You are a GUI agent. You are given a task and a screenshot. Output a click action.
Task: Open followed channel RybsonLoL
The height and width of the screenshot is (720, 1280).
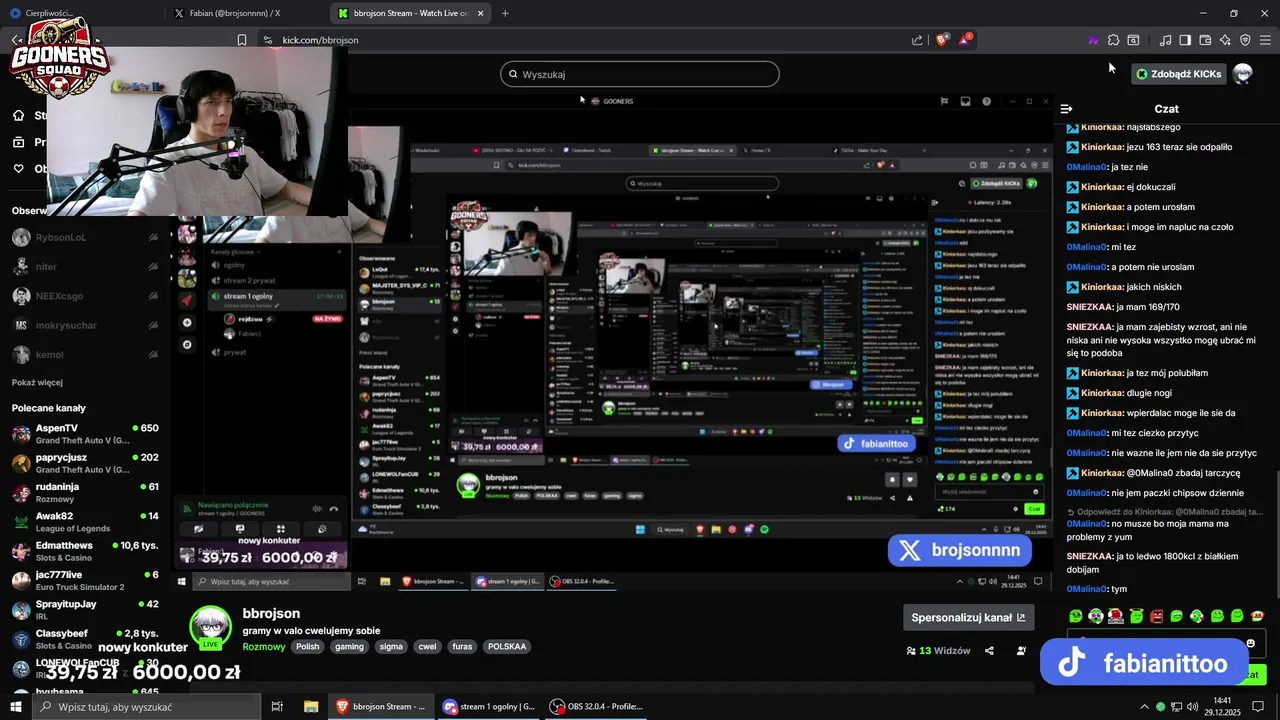coord(85,237)
